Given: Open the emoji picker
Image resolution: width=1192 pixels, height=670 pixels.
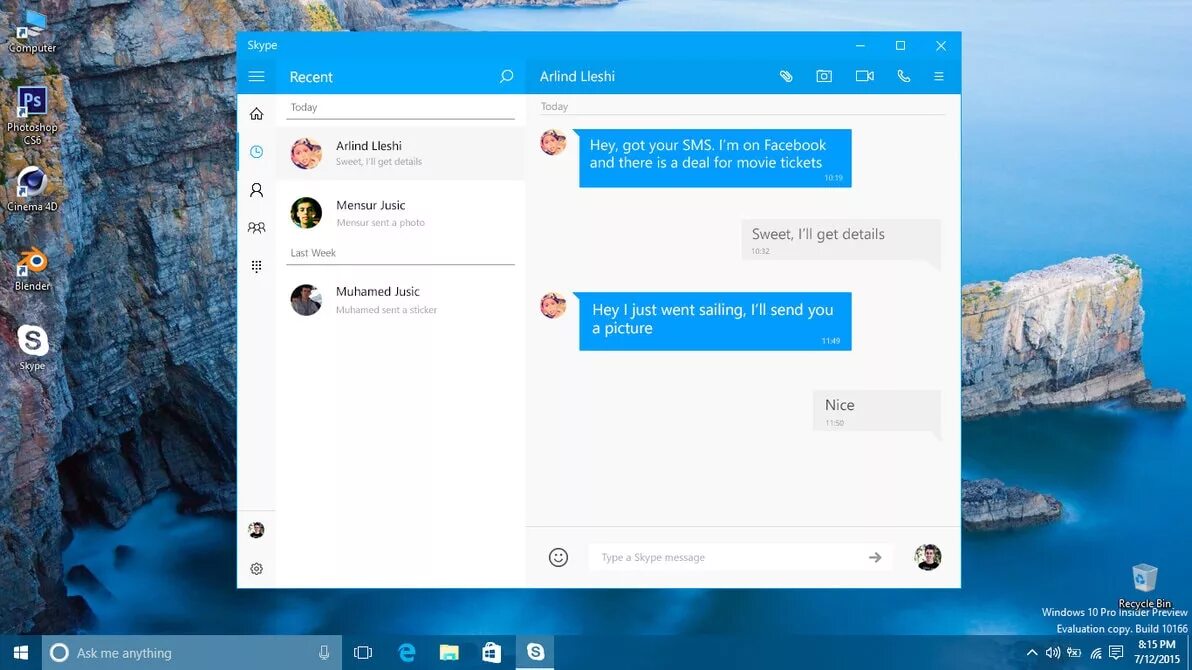Looking at the screenshot, I should 559,557.
